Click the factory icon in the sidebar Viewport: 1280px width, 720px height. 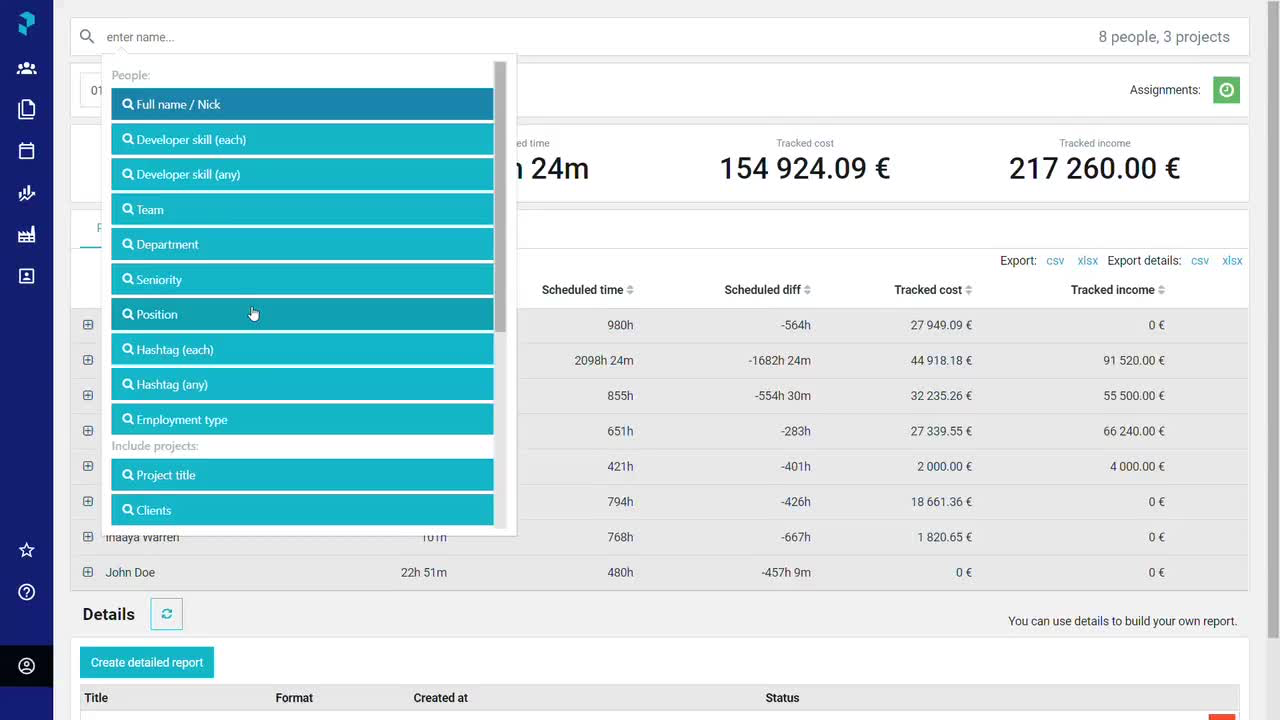[x=27, y=234]
